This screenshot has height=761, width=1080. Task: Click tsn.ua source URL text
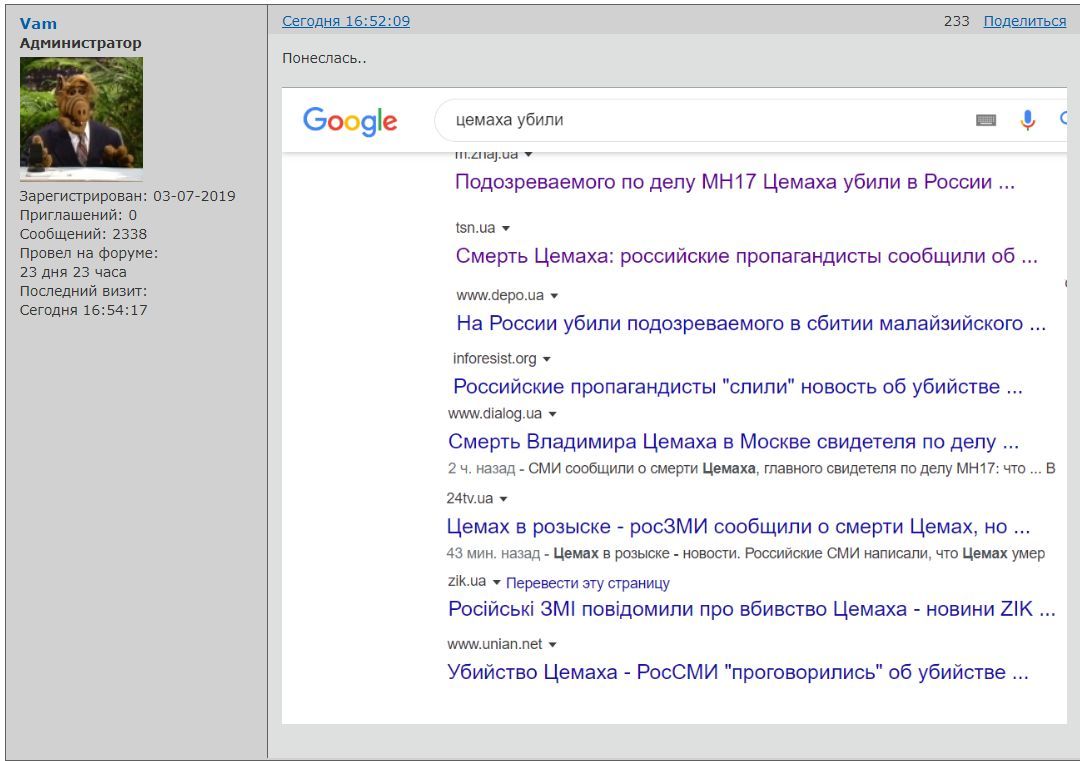pyautogui.click(x=475, y=227)
